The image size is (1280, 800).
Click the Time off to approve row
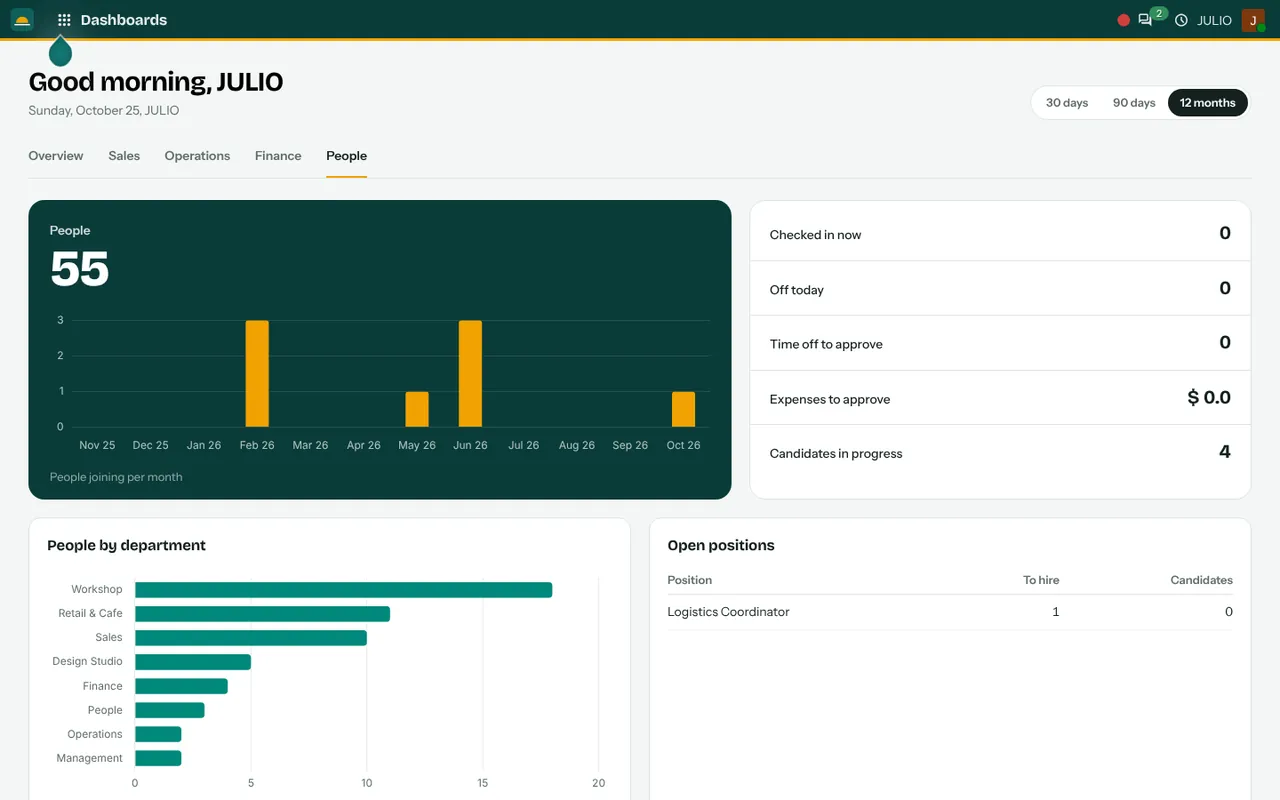pyautogui.click(x=1000, y=343)
